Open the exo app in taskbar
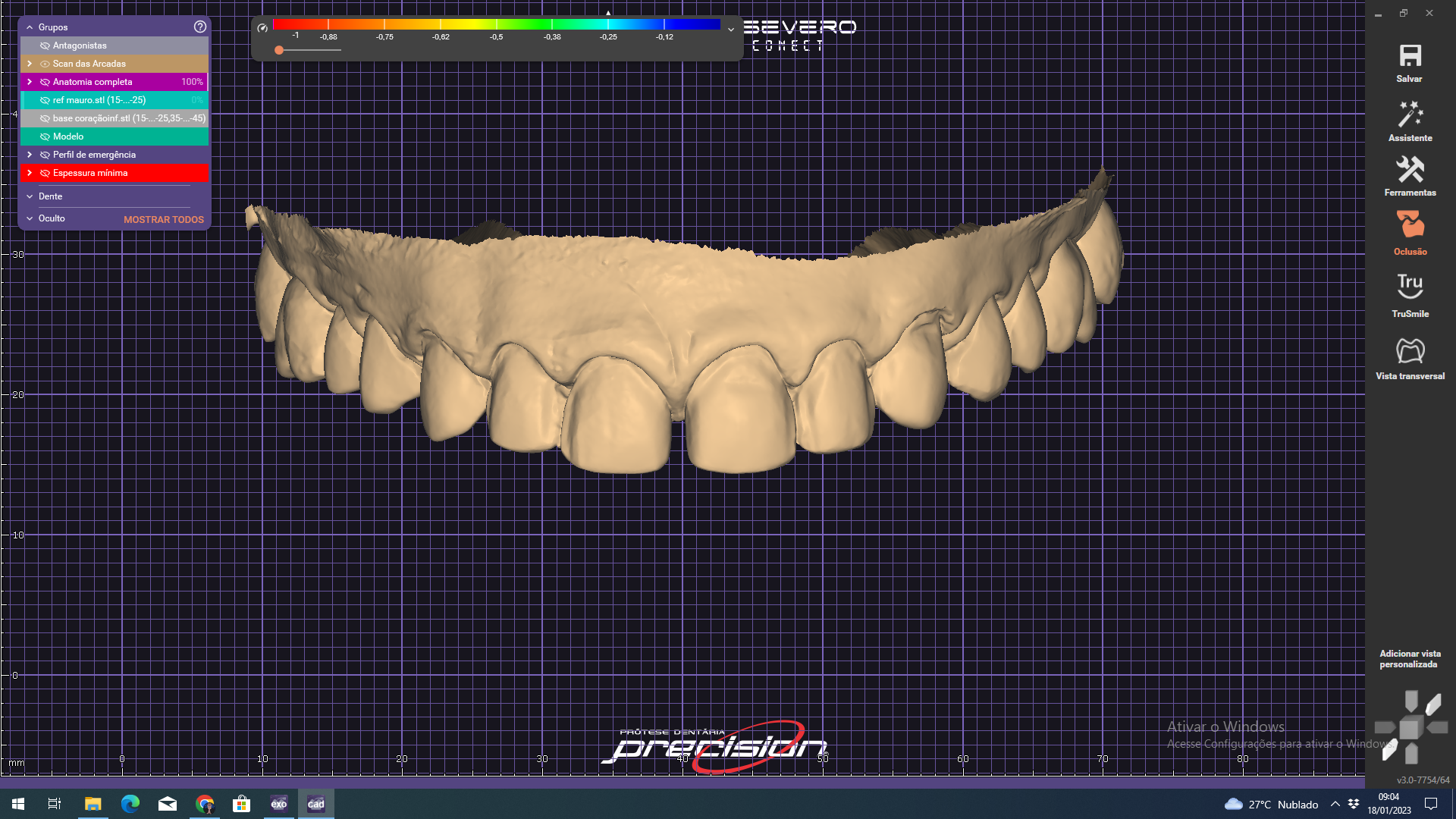The image size is (1456, 819). 278,804
